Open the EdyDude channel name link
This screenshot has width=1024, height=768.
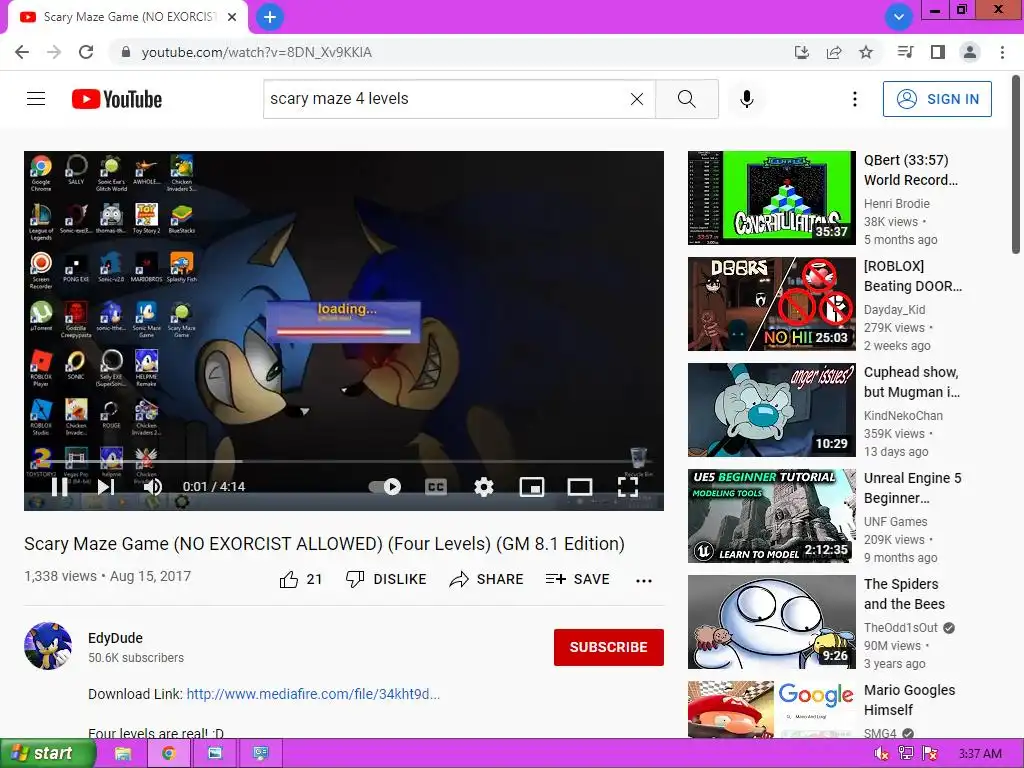[116, 638]
